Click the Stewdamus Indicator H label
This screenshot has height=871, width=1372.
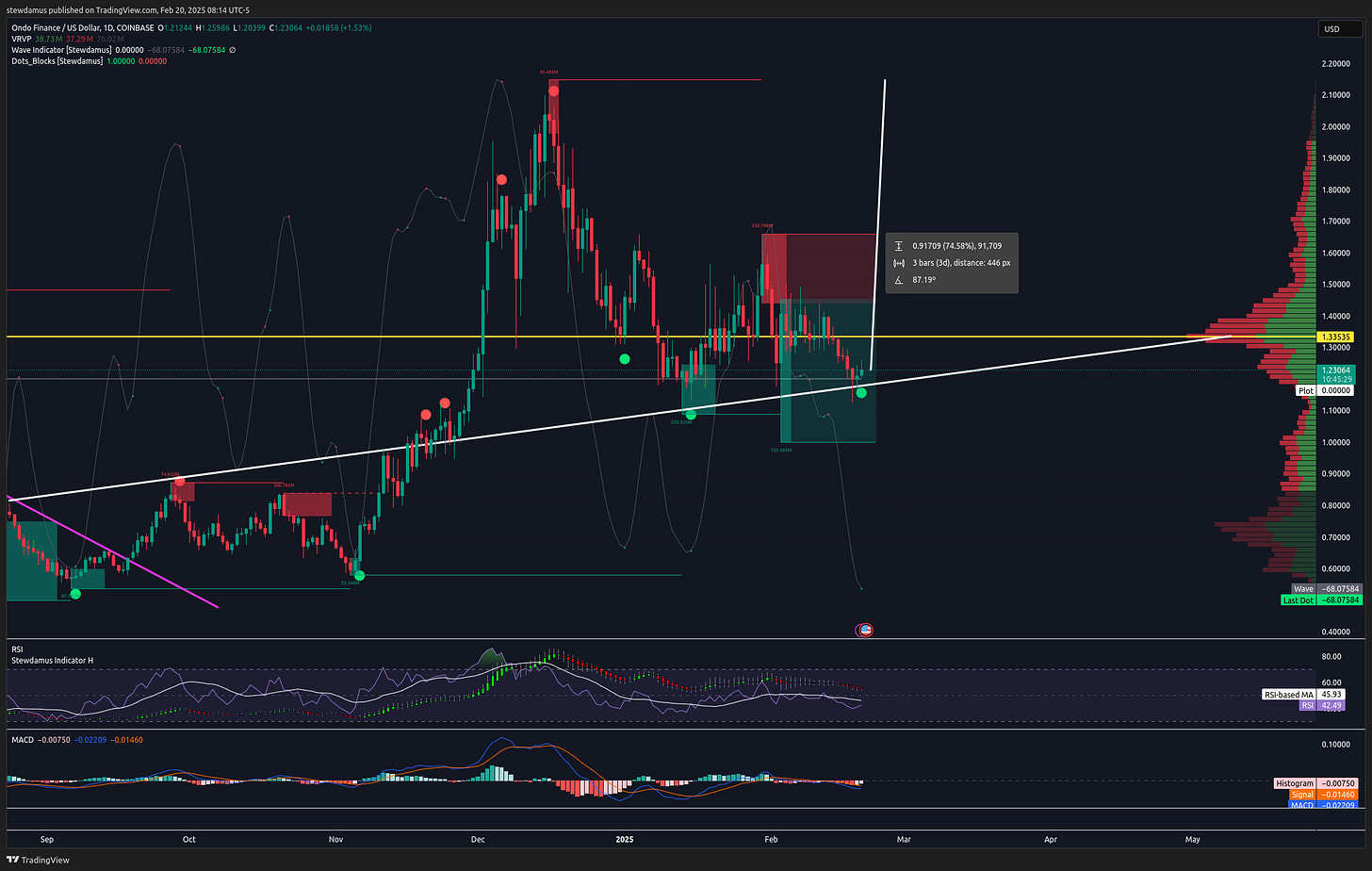52,661
